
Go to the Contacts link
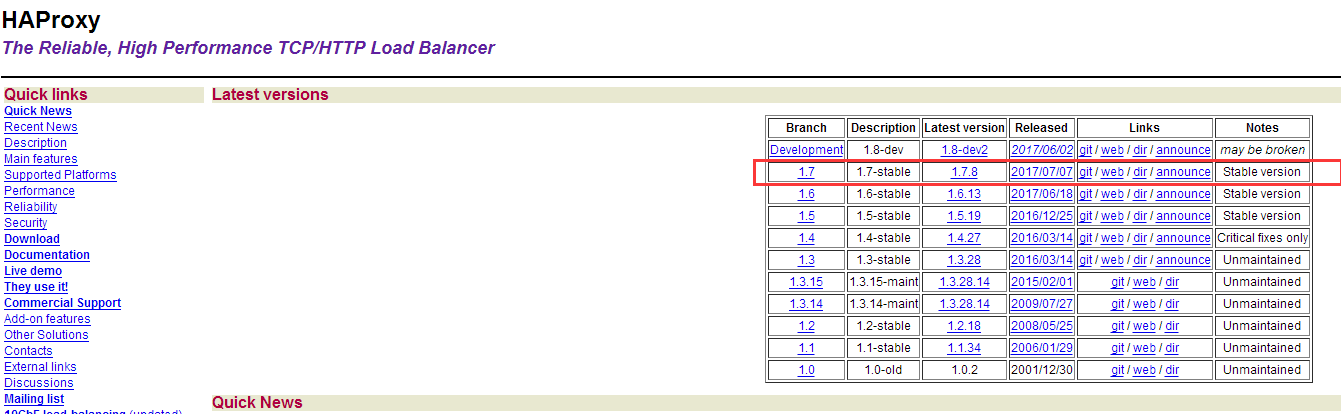(x=28, y=351)
